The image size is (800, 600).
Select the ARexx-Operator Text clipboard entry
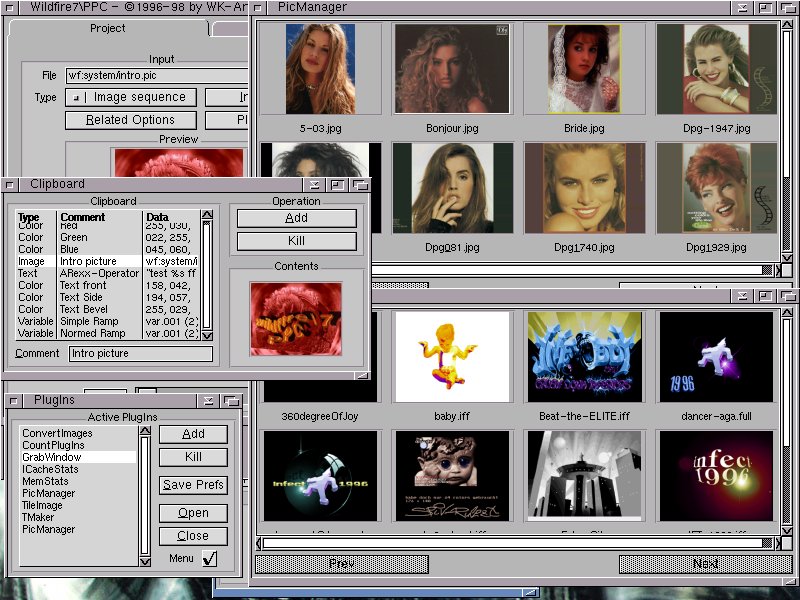100,273
